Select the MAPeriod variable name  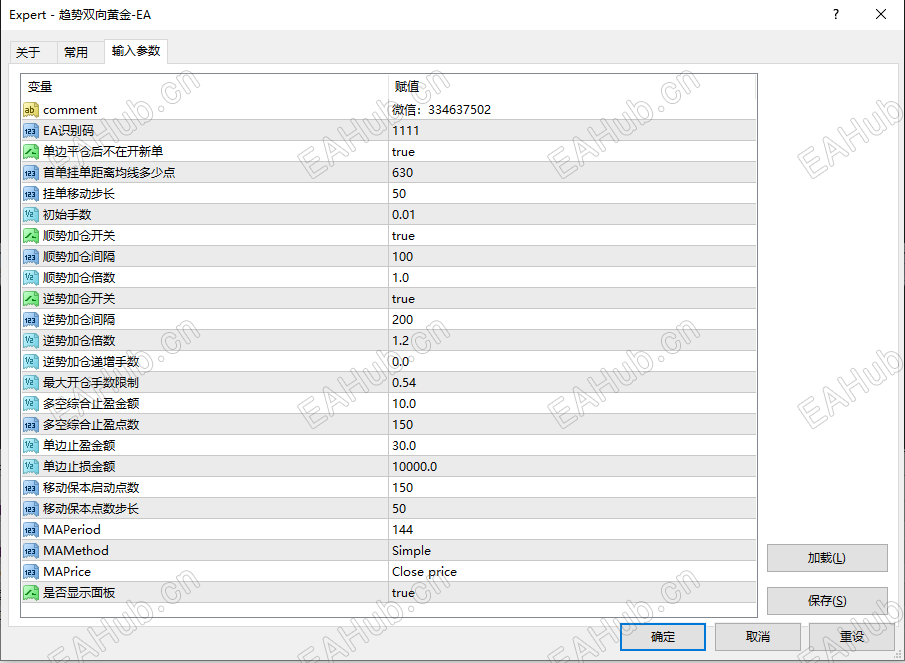72,530
